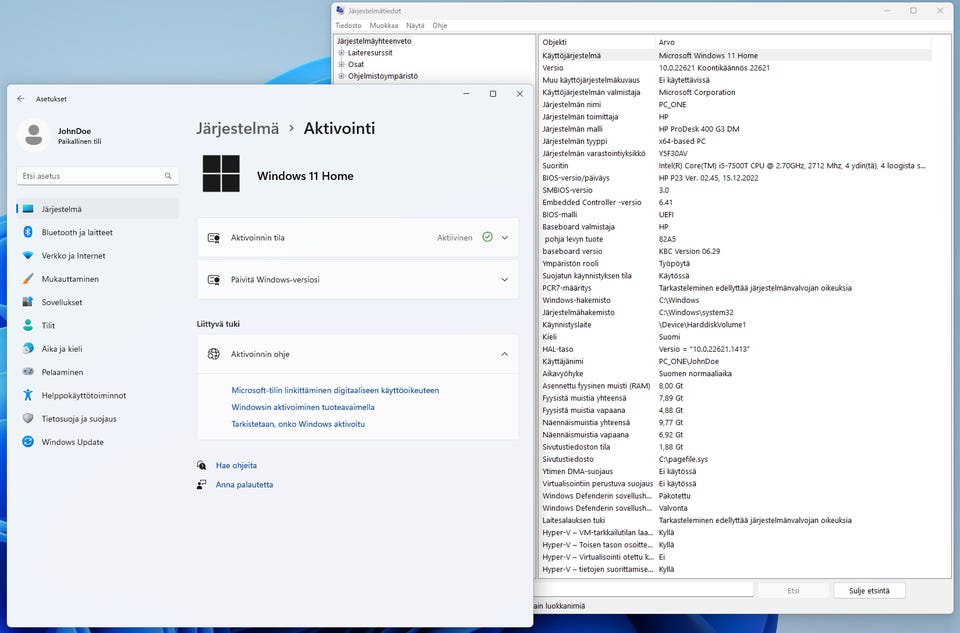Select the Windows-hakemisto row
Image resolution: width=960 pixels, height=633 pixels.
click(735, 301)
